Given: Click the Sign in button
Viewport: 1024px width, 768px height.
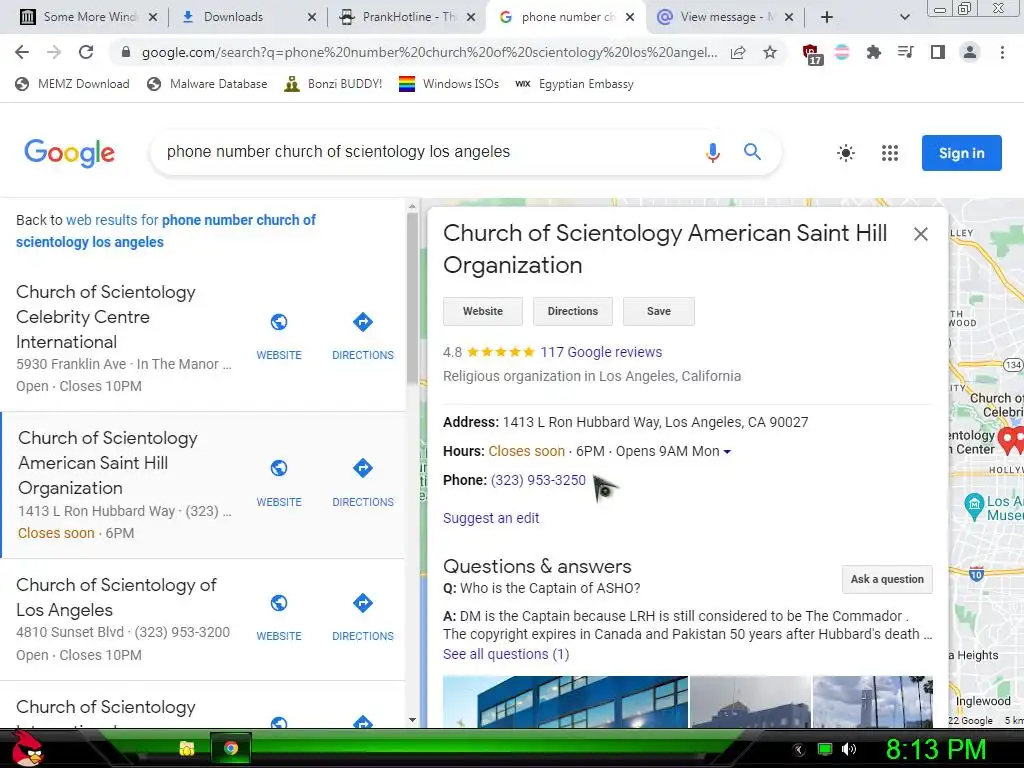Looking at the screenshot, I should pyautogui.click(x=961, y=153).
